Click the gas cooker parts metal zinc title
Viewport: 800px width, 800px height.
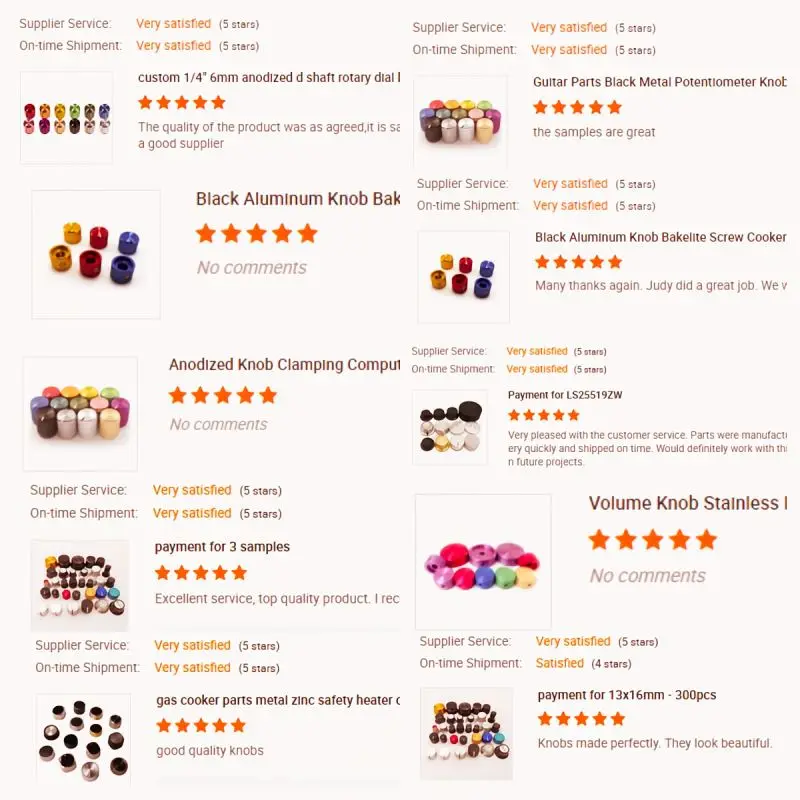278,701
